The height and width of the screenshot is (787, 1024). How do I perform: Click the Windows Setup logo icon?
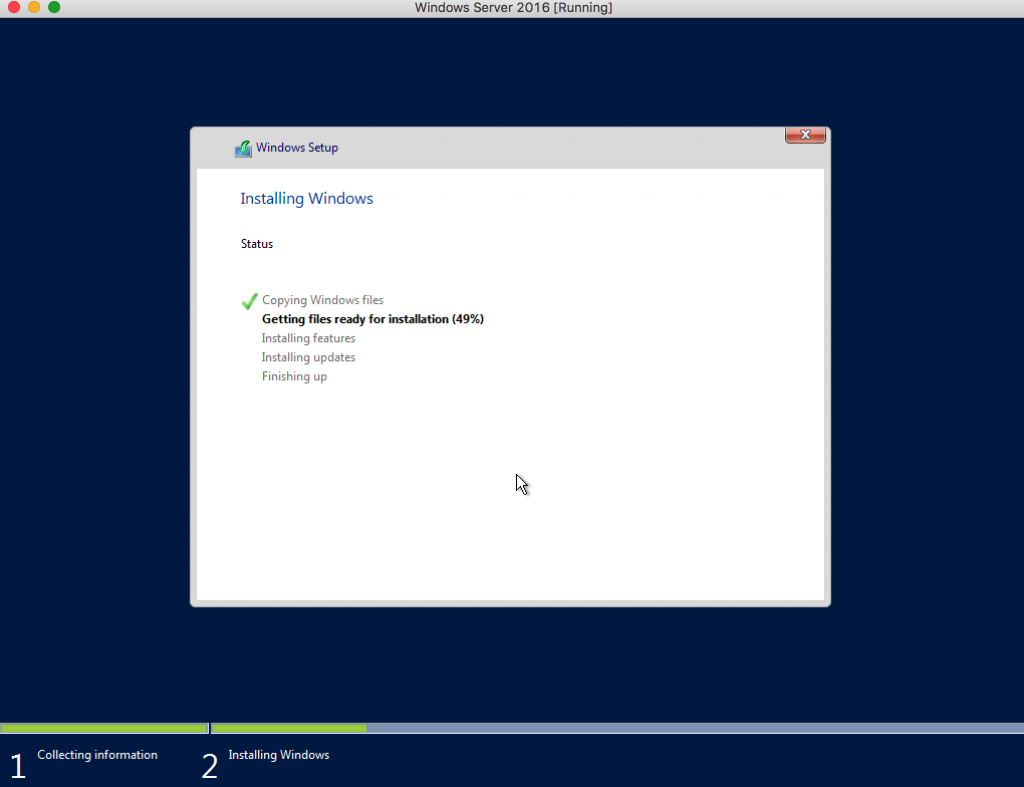[x=243, y=148]
